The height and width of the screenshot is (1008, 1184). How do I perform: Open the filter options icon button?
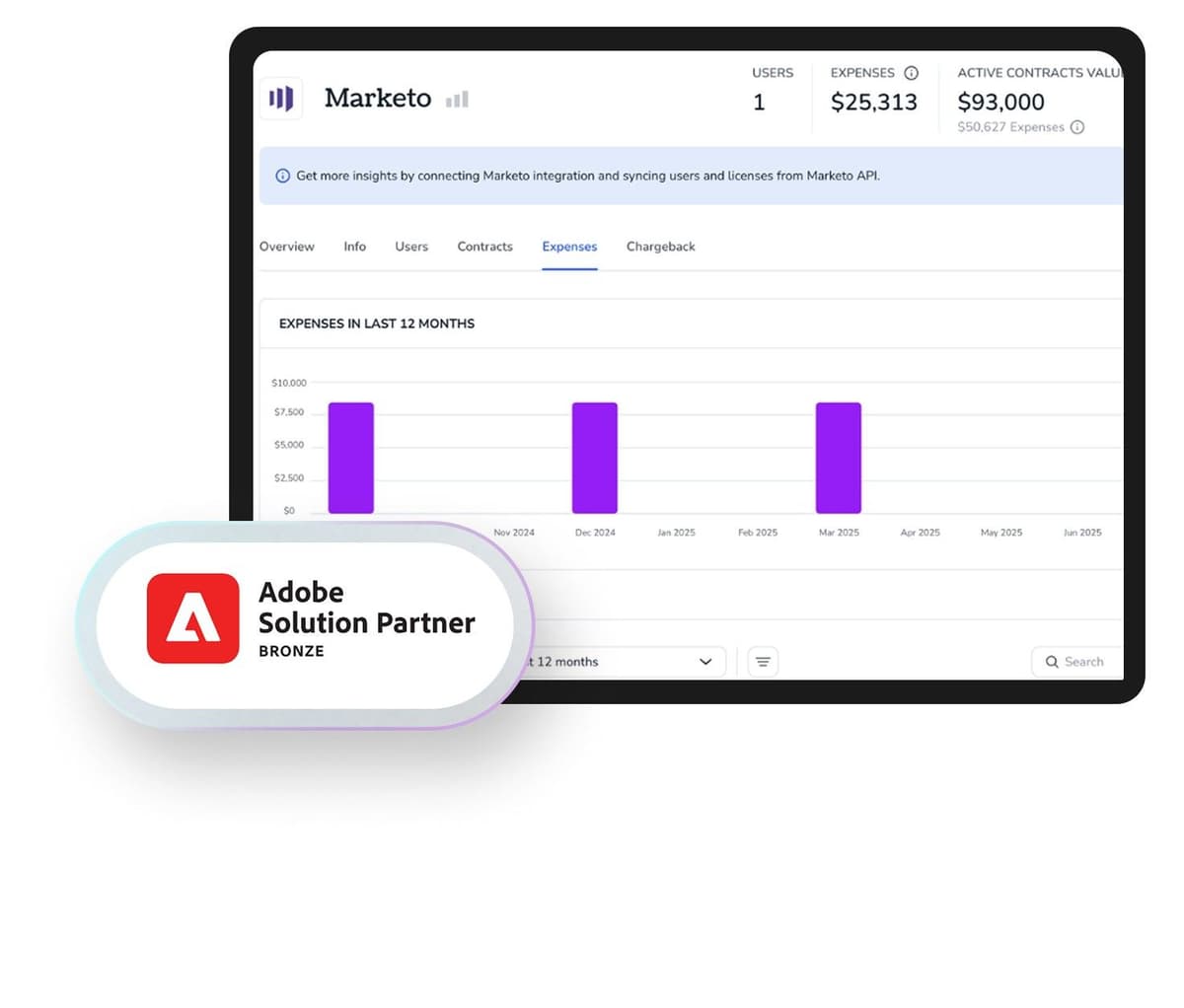pos(763,662)
